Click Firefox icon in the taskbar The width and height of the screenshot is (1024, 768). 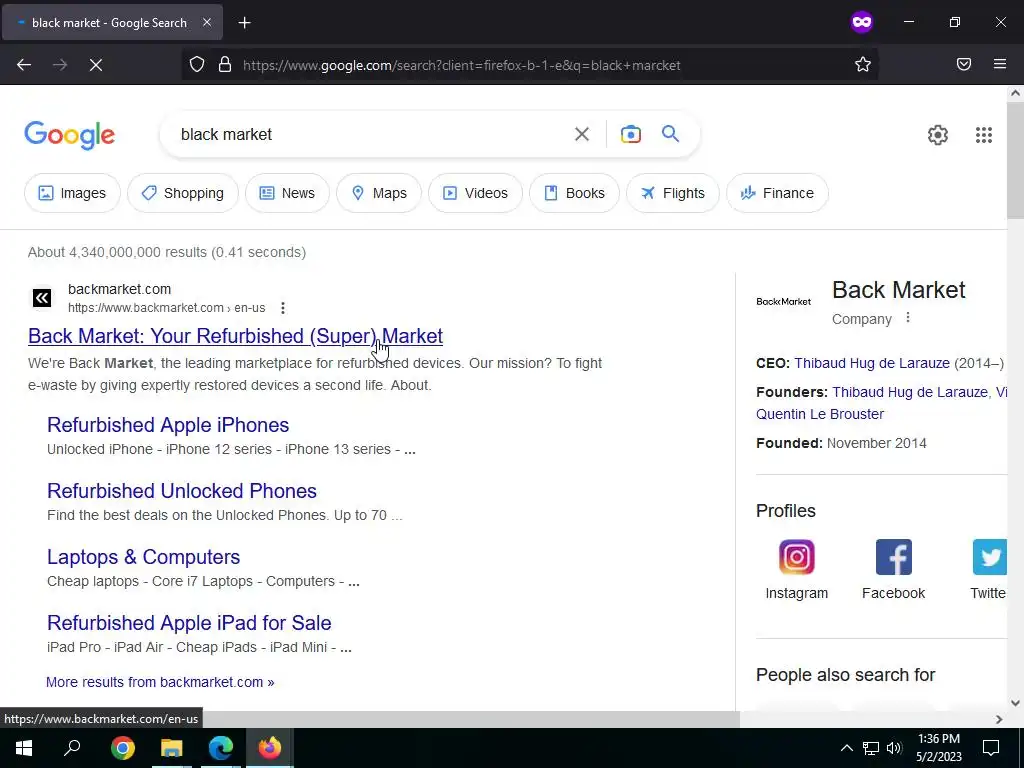[x=270, y=748]
